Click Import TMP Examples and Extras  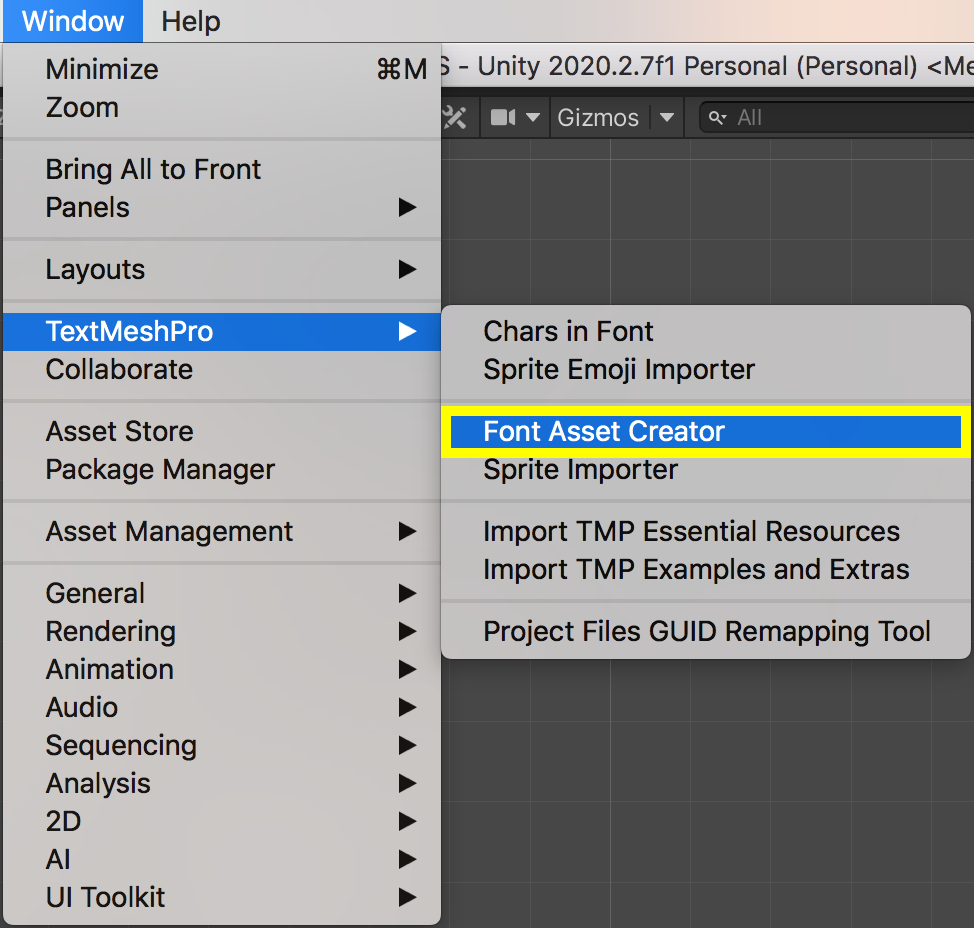tap(706, 570)
